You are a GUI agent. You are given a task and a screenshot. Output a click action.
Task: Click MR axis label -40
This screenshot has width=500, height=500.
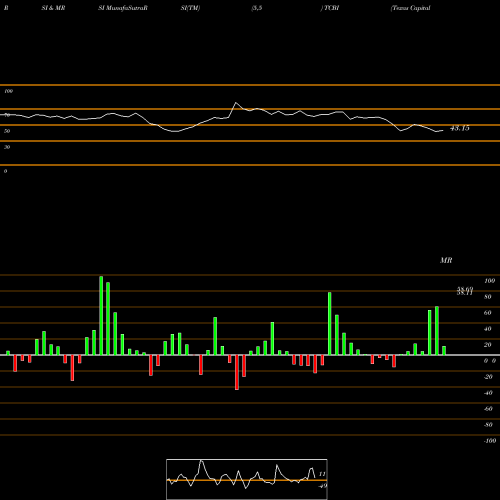click(x=488, y=393)
